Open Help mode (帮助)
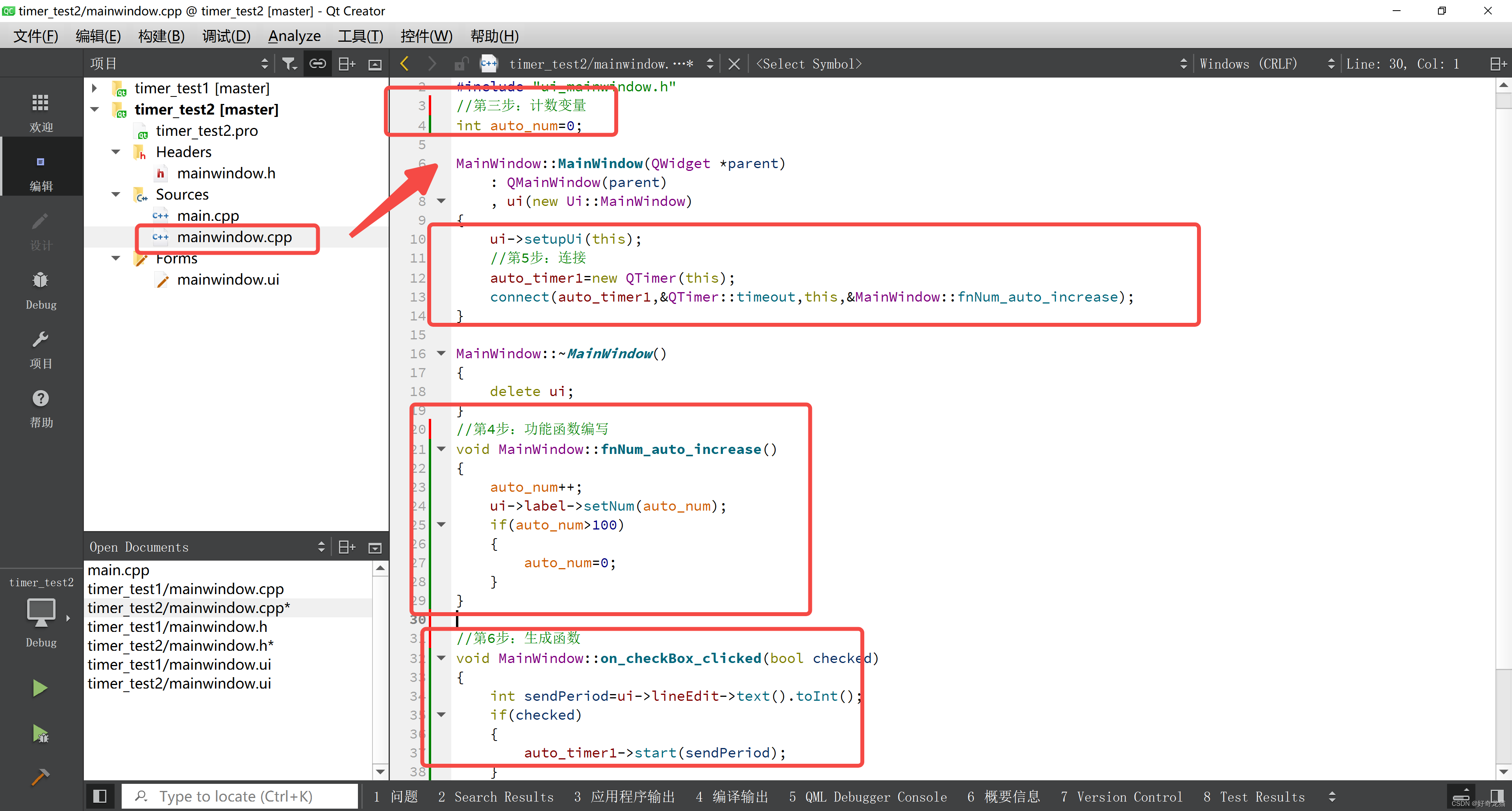 point(41,408)
